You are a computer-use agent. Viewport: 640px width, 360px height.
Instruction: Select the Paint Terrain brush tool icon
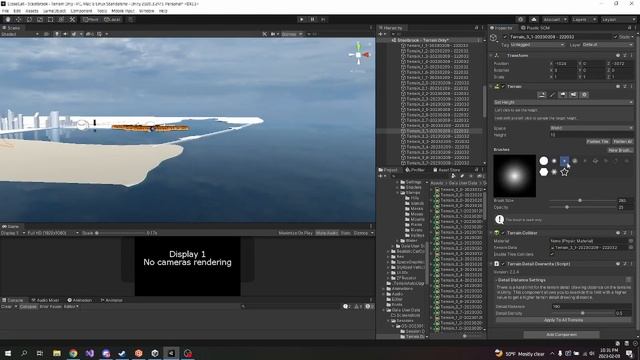pyautogui.click(x=552, y=95)
